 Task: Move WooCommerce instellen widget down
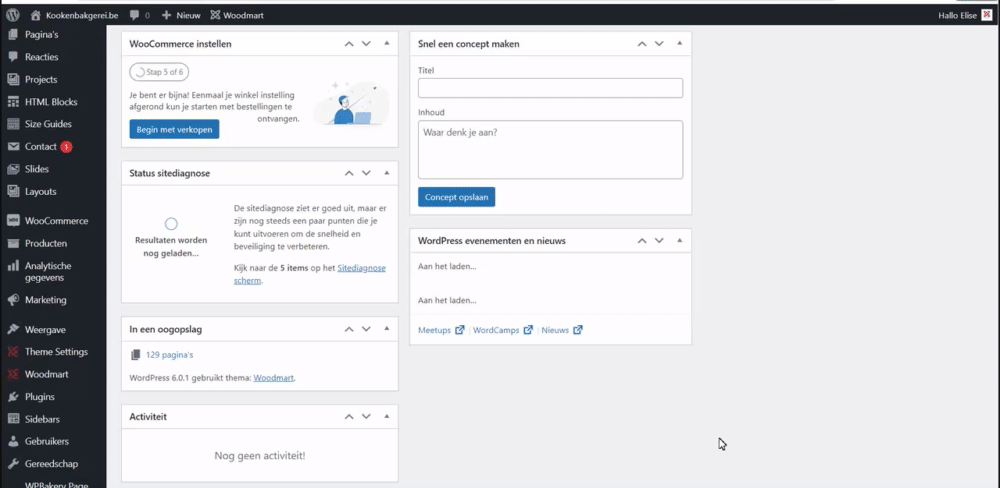366,44
